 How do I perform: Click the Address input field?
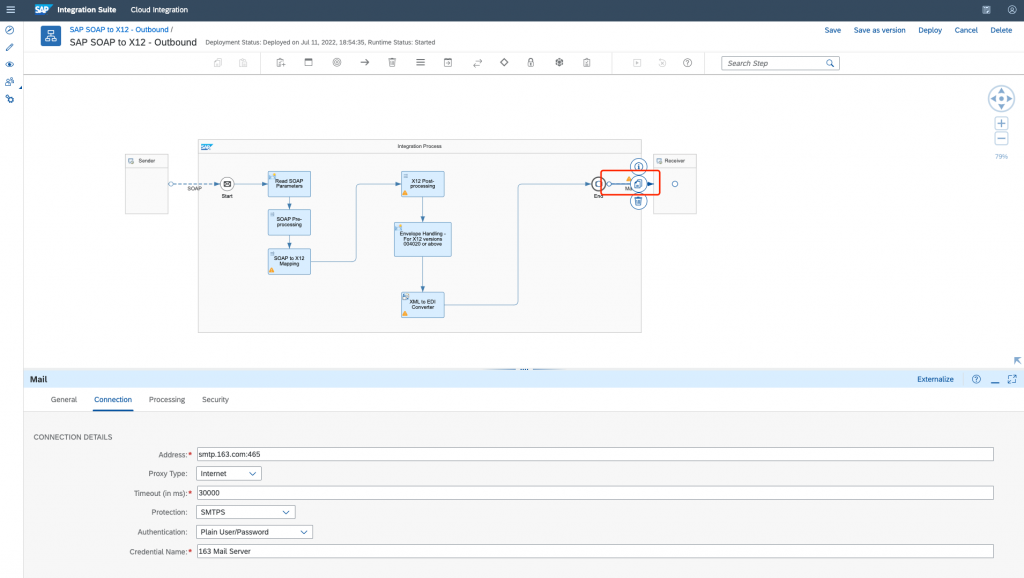pos(595,454)
